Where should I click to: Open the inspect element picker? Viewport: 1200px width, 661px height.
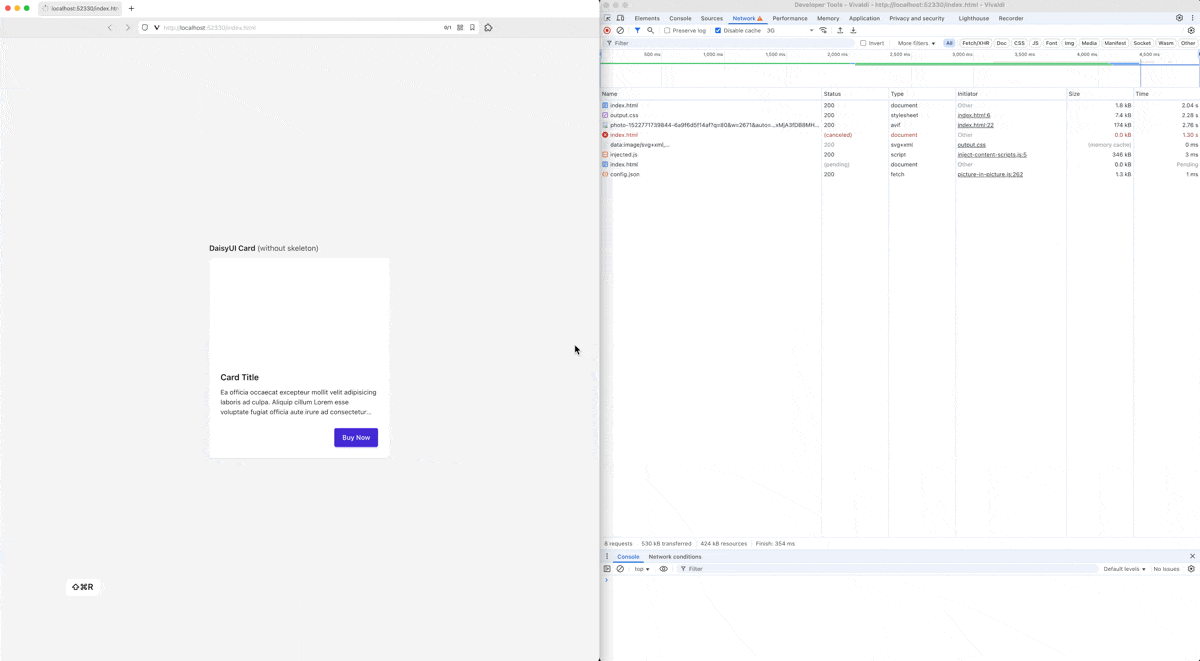point(607,18)
